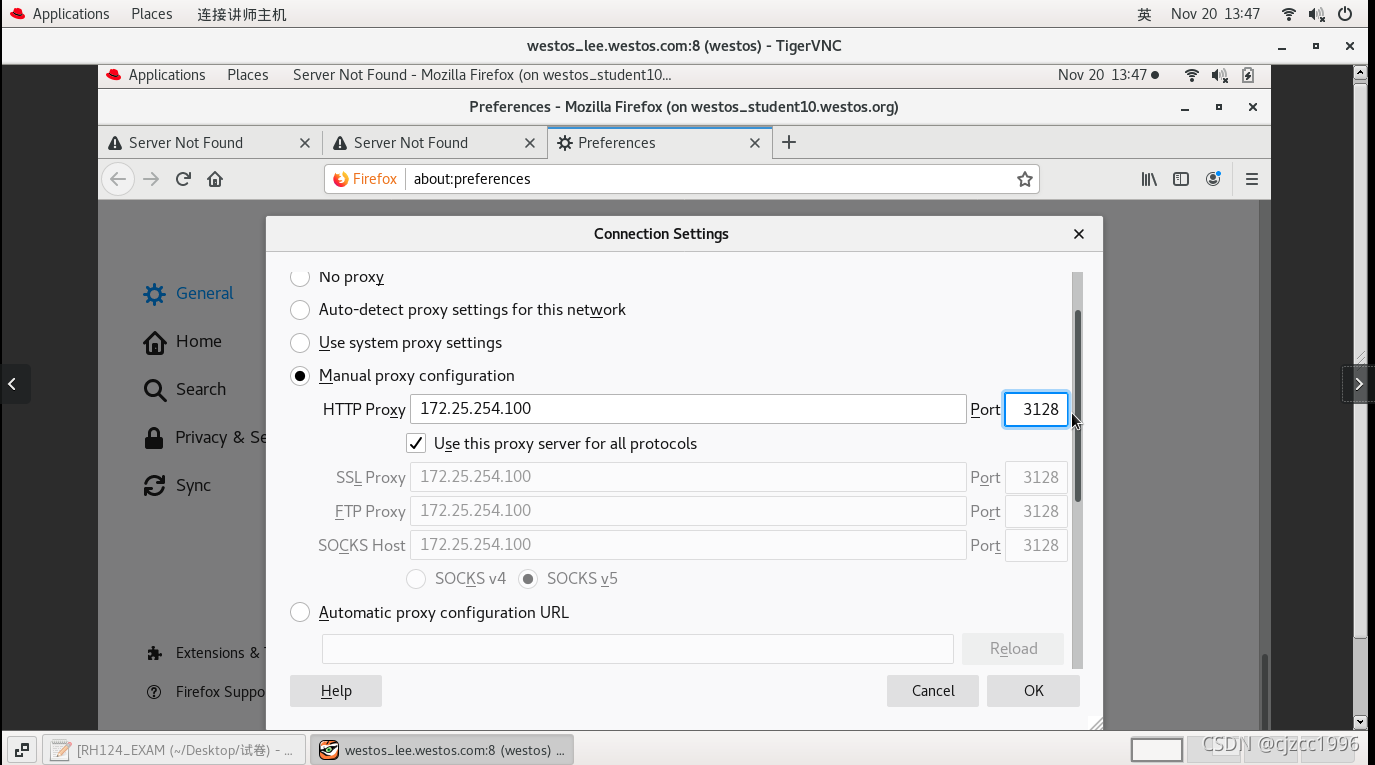Viewport: 1375px width, 765px height.
Task: Click the OK button
Action: 1033,691
